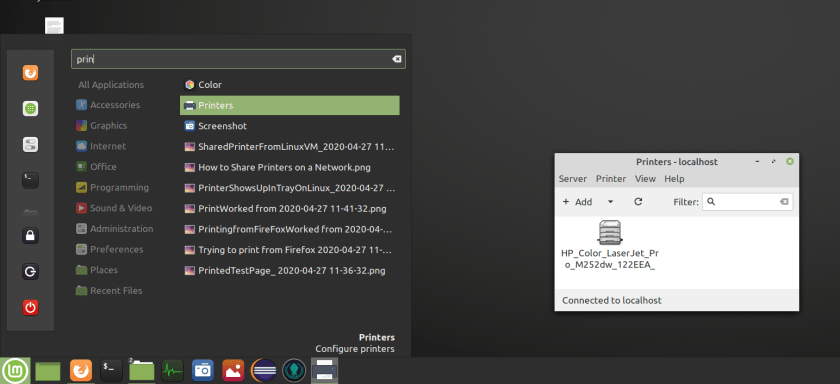Open GitKraken from the panel
The width and height of the screenshot is (840, 384).
(294, 370)
